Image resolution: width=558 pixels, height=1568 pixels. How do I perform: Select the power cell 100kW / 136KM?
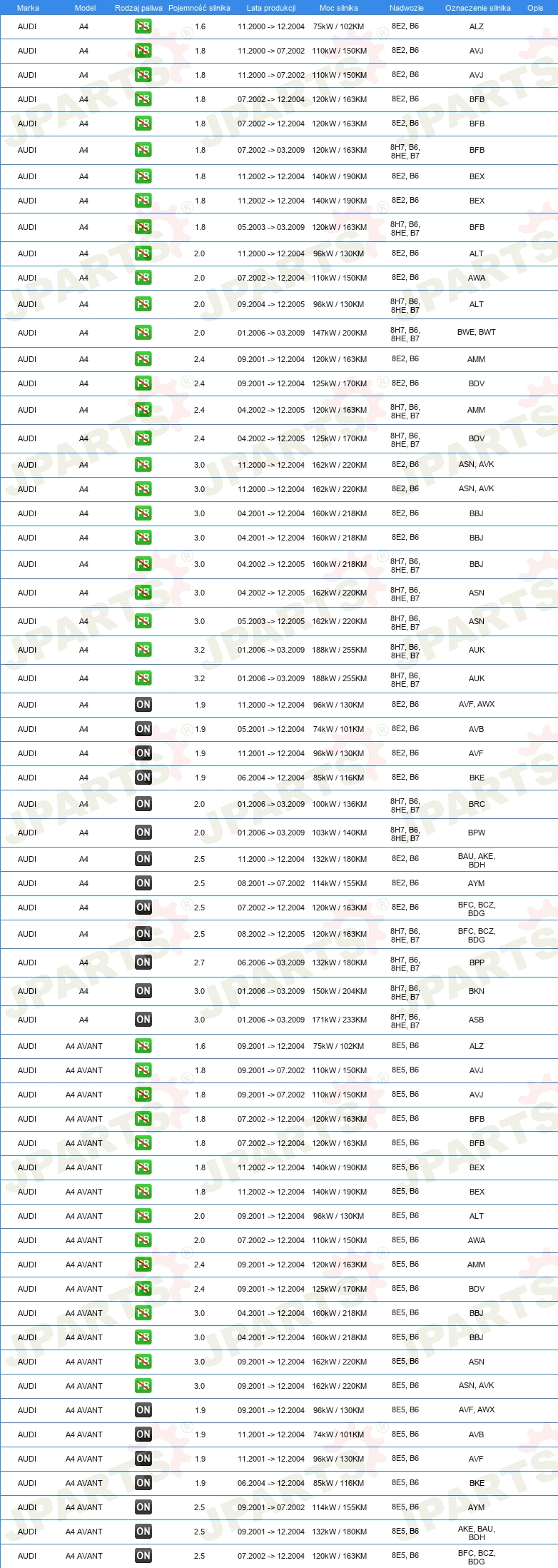(340, 804)
